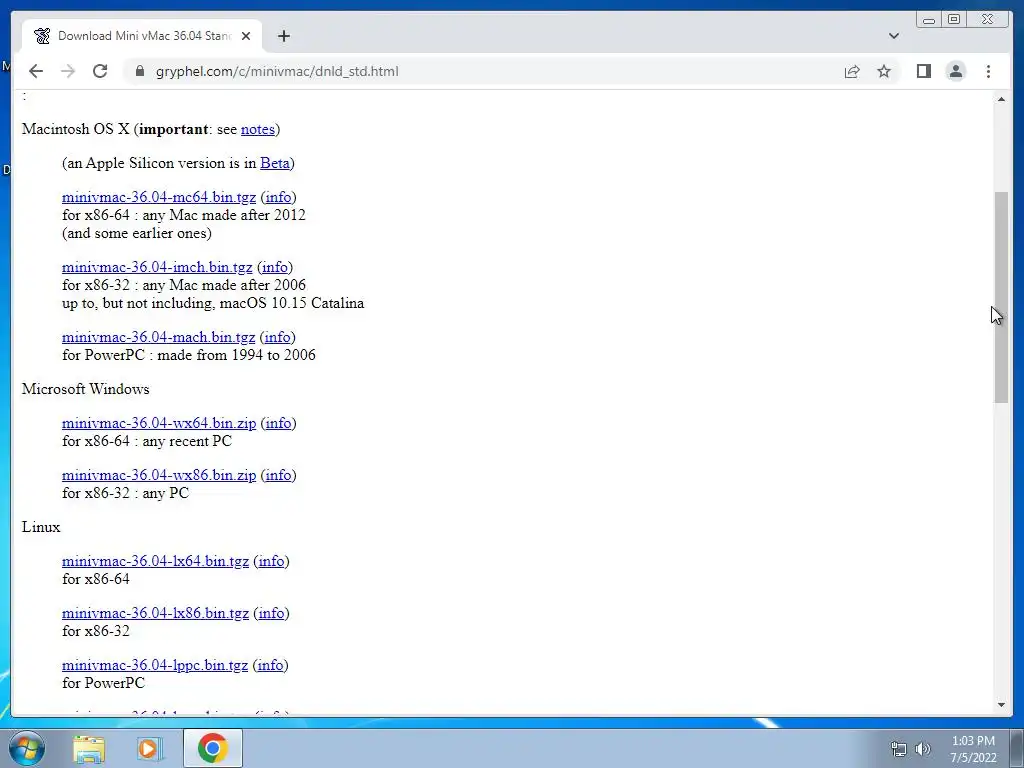Click text 'for PowerPC : made from 1994 to 2006'
This screenshot has height=768, width=1024.
pos(189,355)
